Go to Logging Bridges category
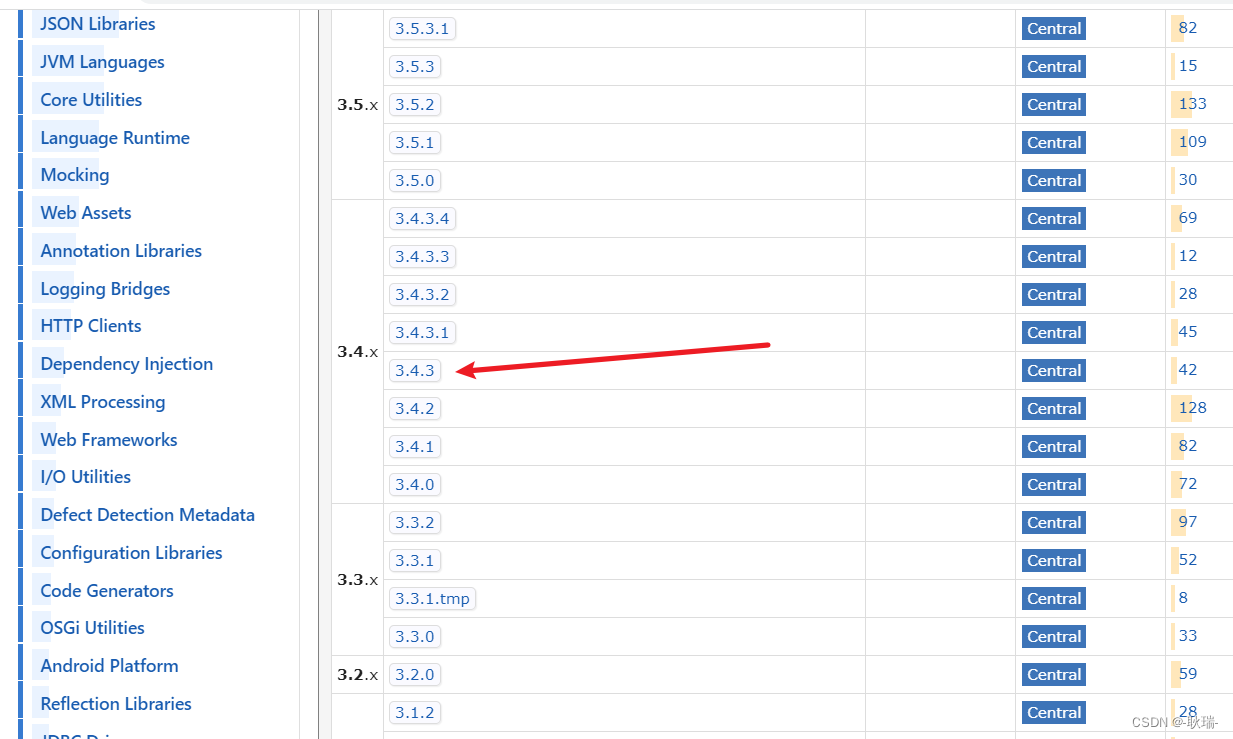 coord(105,289)
